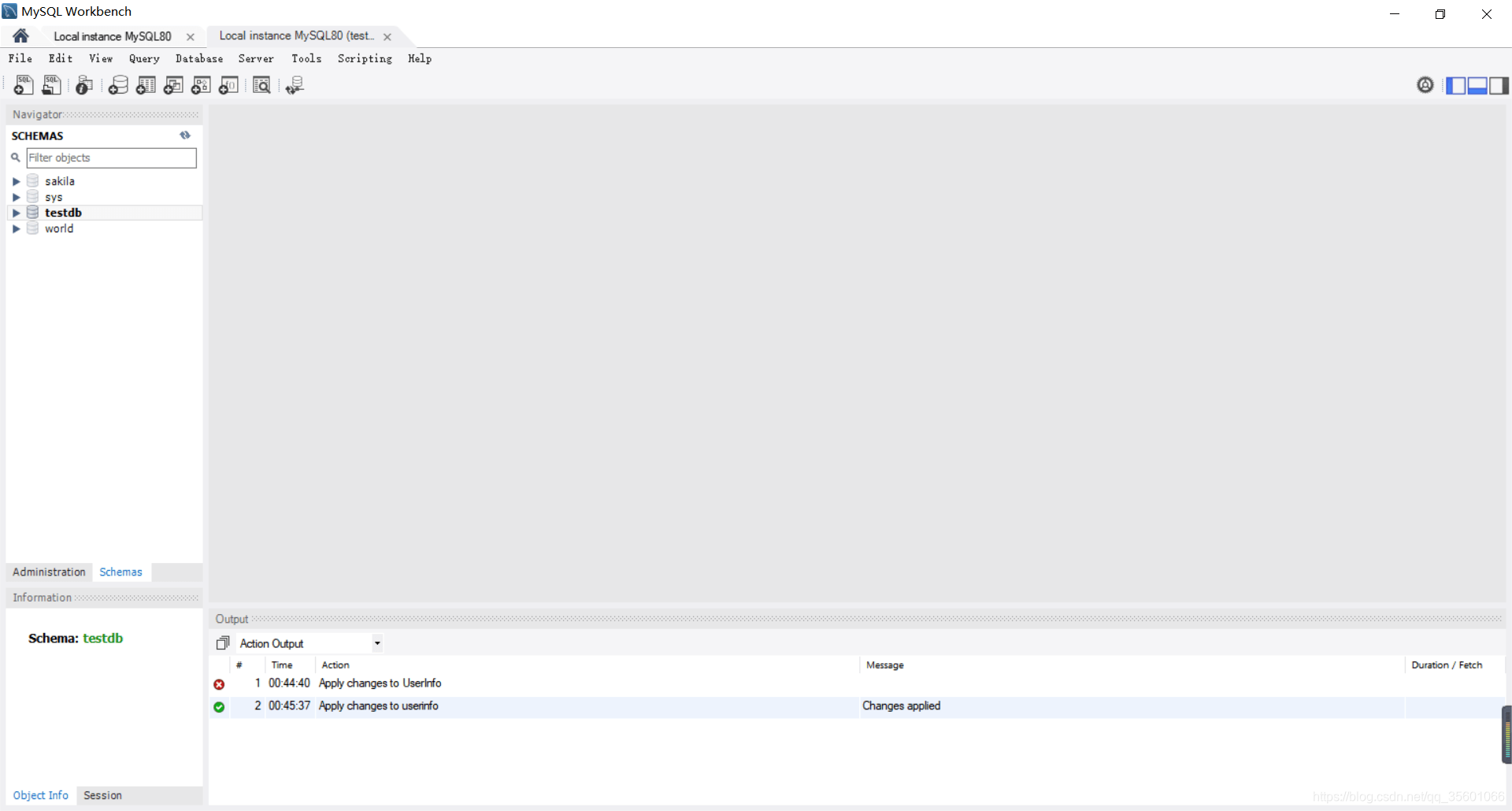
Task: Click the testdb link in Information panel
Action: click(103, 638)
